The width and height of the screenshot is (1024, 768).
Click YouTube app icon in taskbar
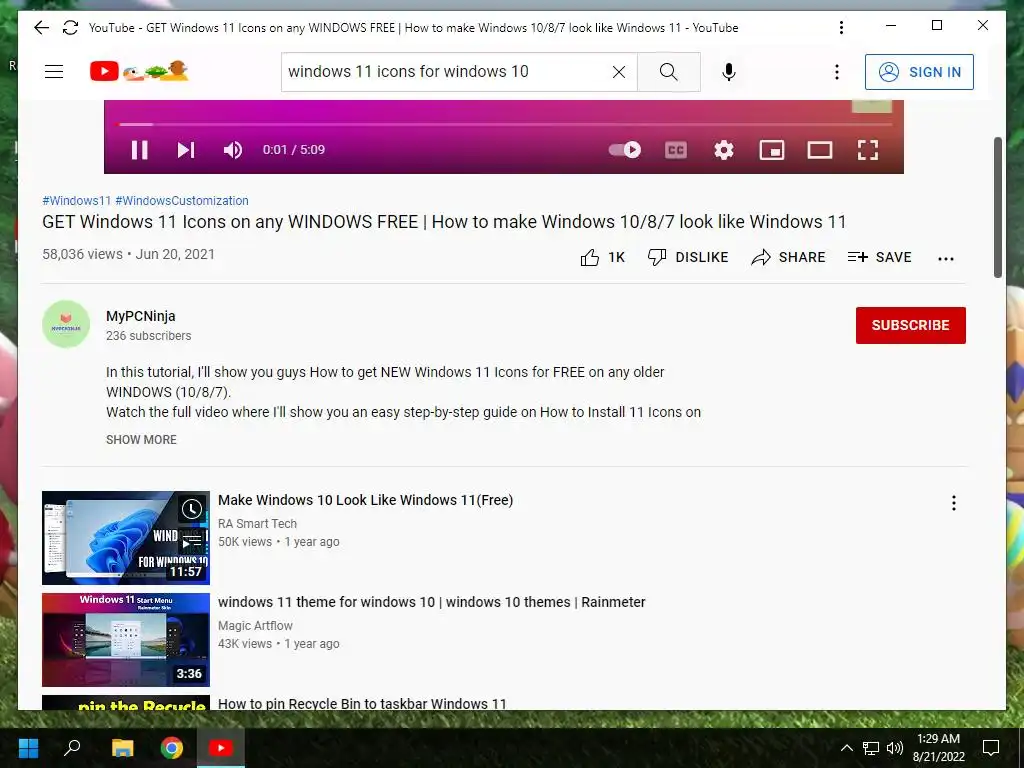click(x=221, y=748)
